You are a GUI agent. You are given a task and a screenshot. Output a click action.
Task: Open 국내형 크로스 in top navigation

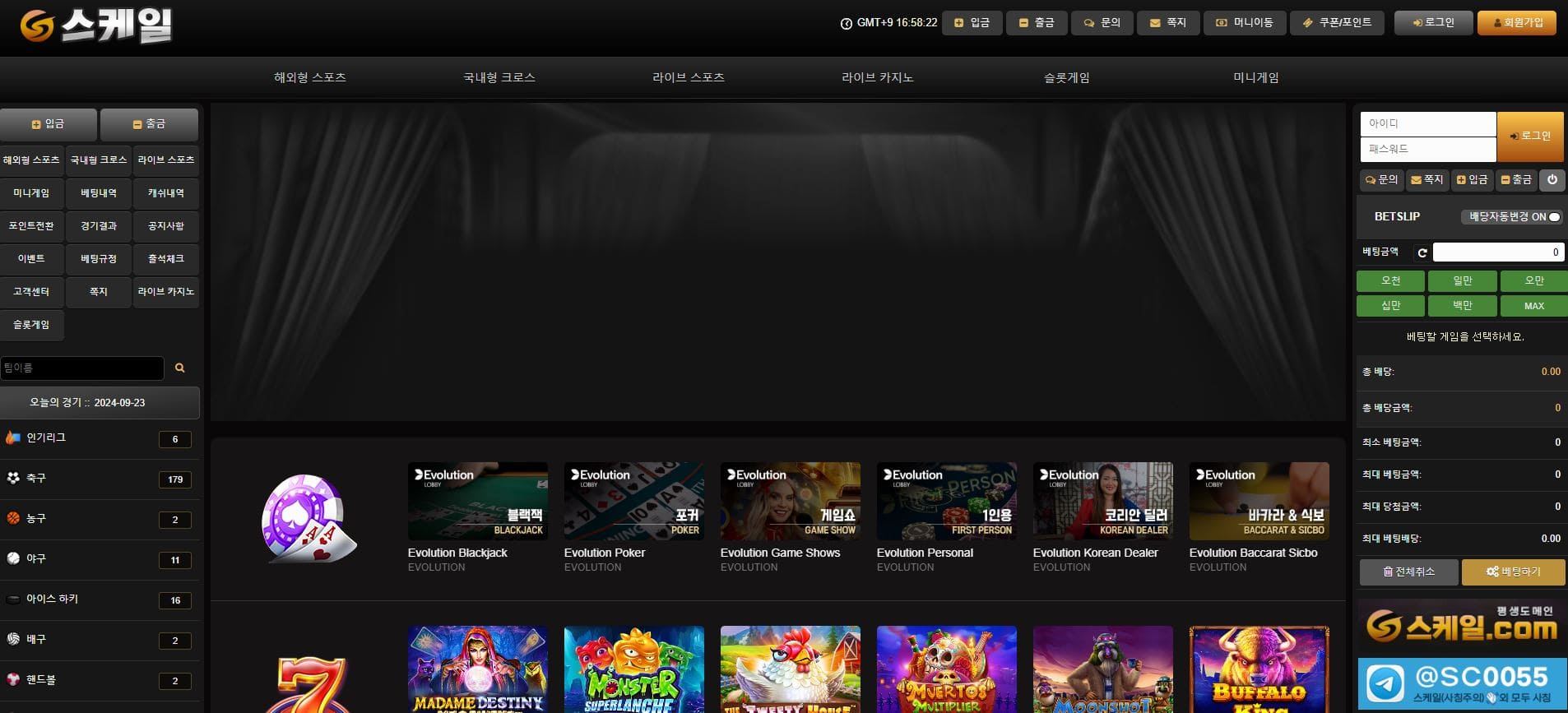pyautogui.click(x=499, y=77)
